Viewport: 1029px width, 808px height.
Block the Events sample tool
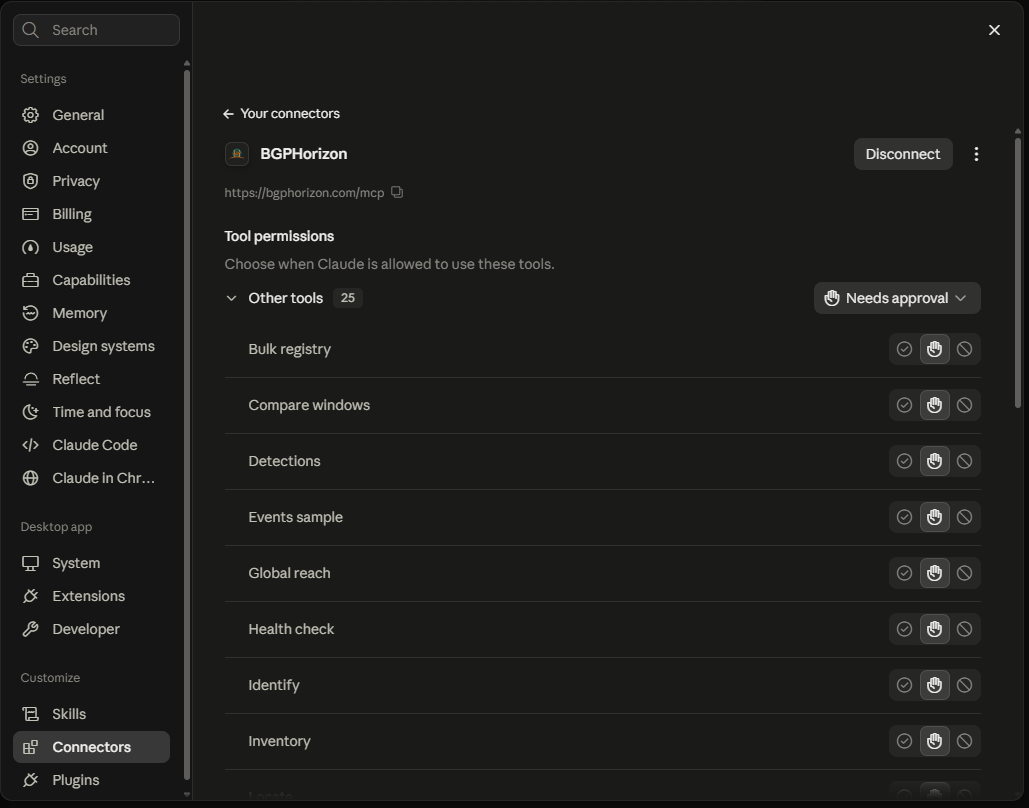tap(964, 517)
